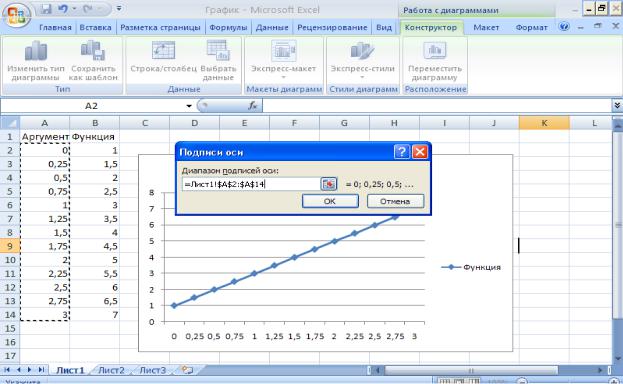
Task: Go to first sheet navigation arrow
Action: click(x=7, y=370)
